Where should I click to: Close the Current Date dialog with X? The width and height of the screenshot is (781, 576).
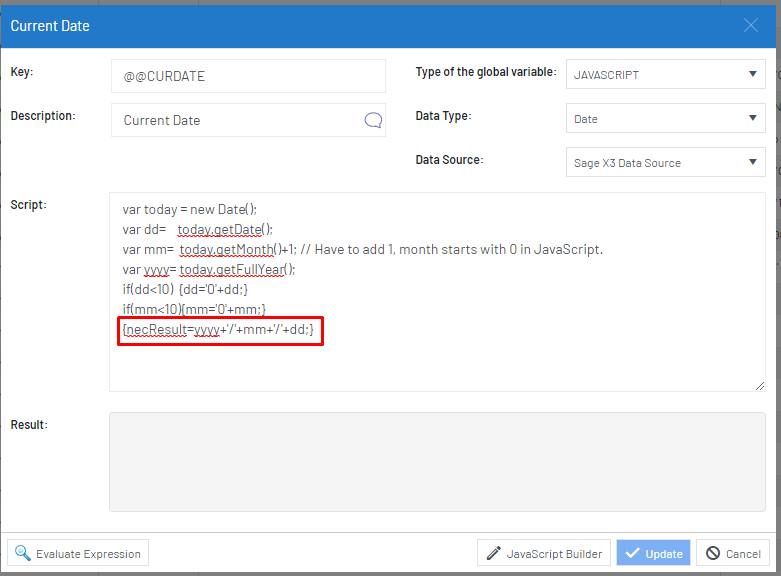click(751, 25)
